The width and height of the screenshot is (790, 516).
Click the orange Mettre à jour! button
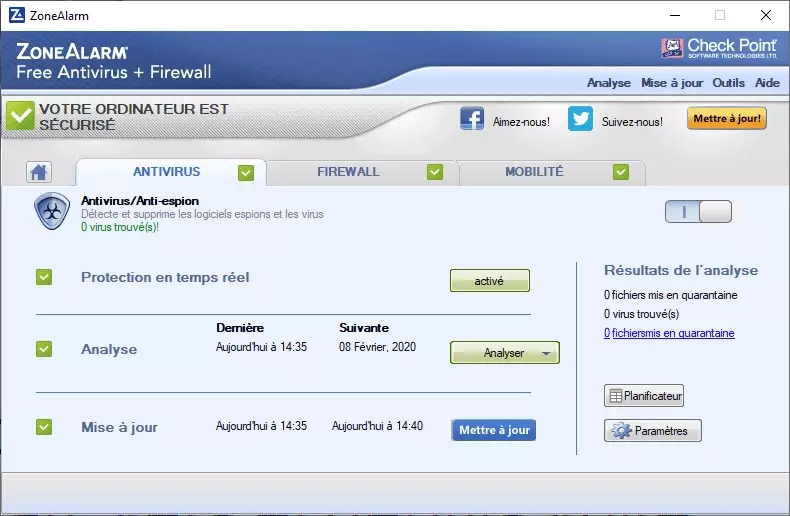click(727, 118)
